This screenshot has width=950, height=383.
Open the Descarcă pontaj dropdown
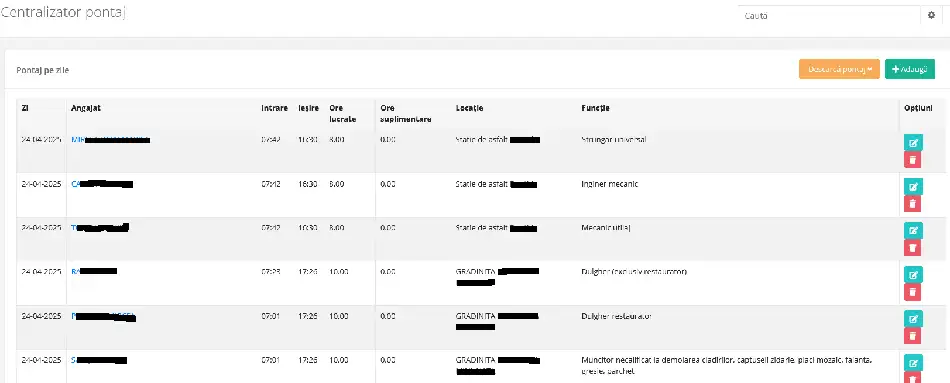click(x=839, y=69)
